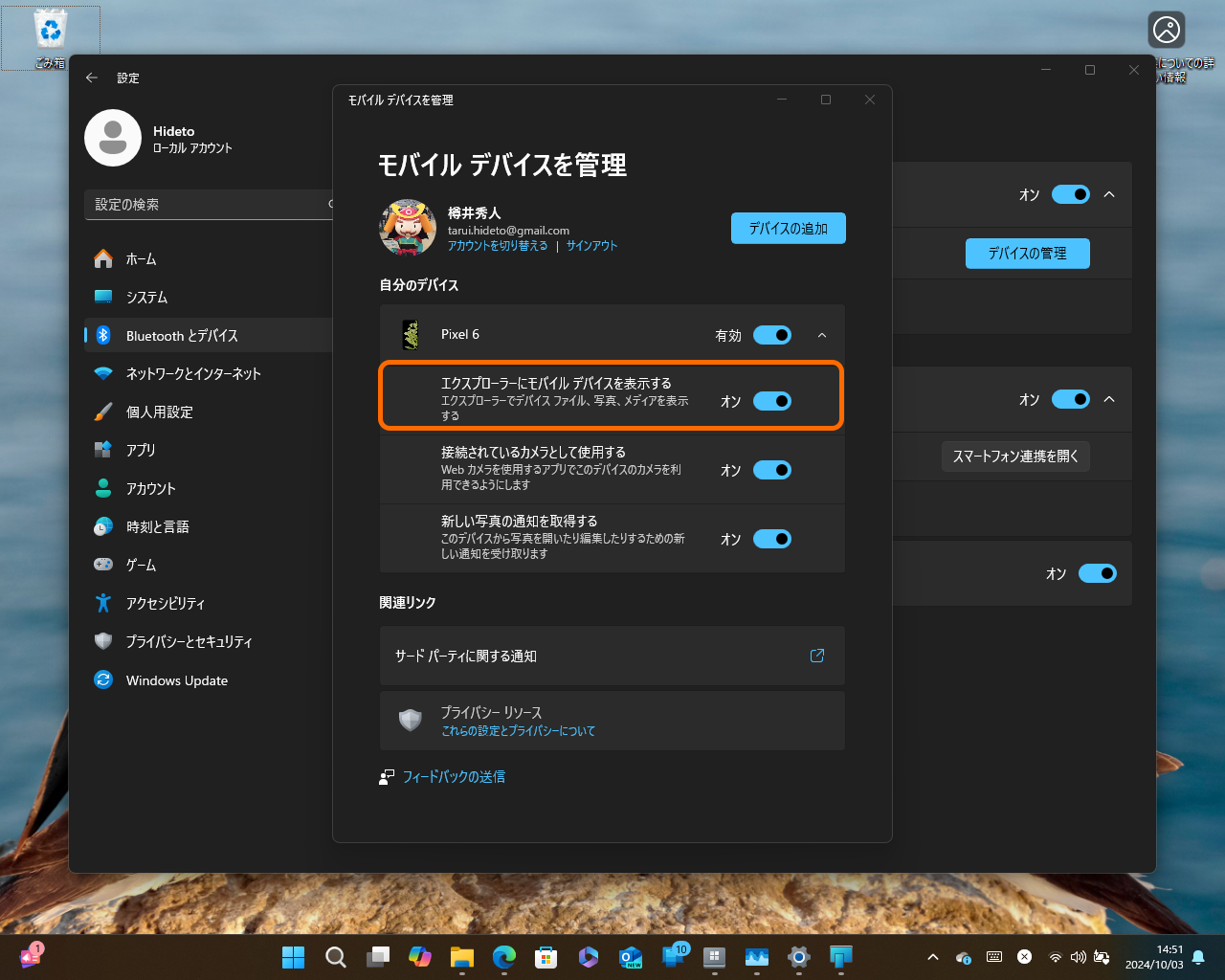Select Windows Update in the sidebar
This screenshot has height=980, width=1225.
[177, 679]
